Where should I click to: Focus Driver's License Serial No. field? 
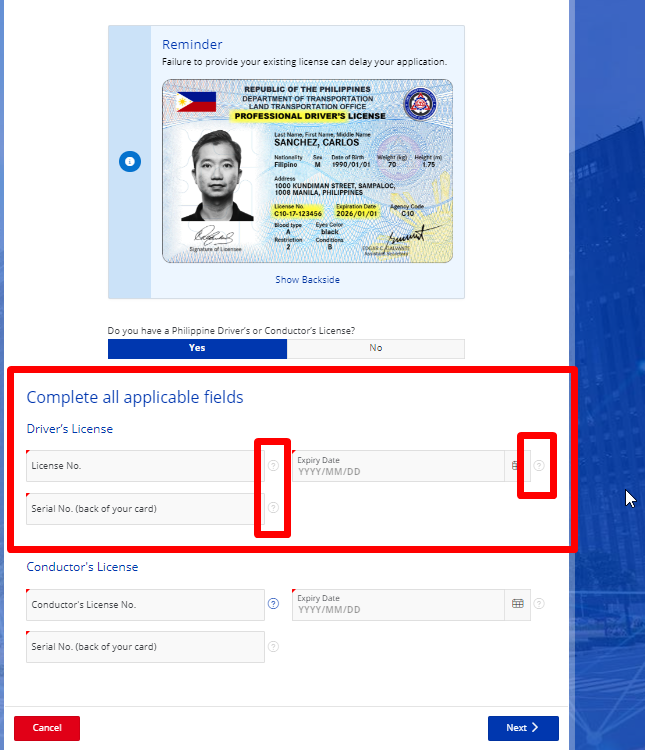[x=145, y=508]
